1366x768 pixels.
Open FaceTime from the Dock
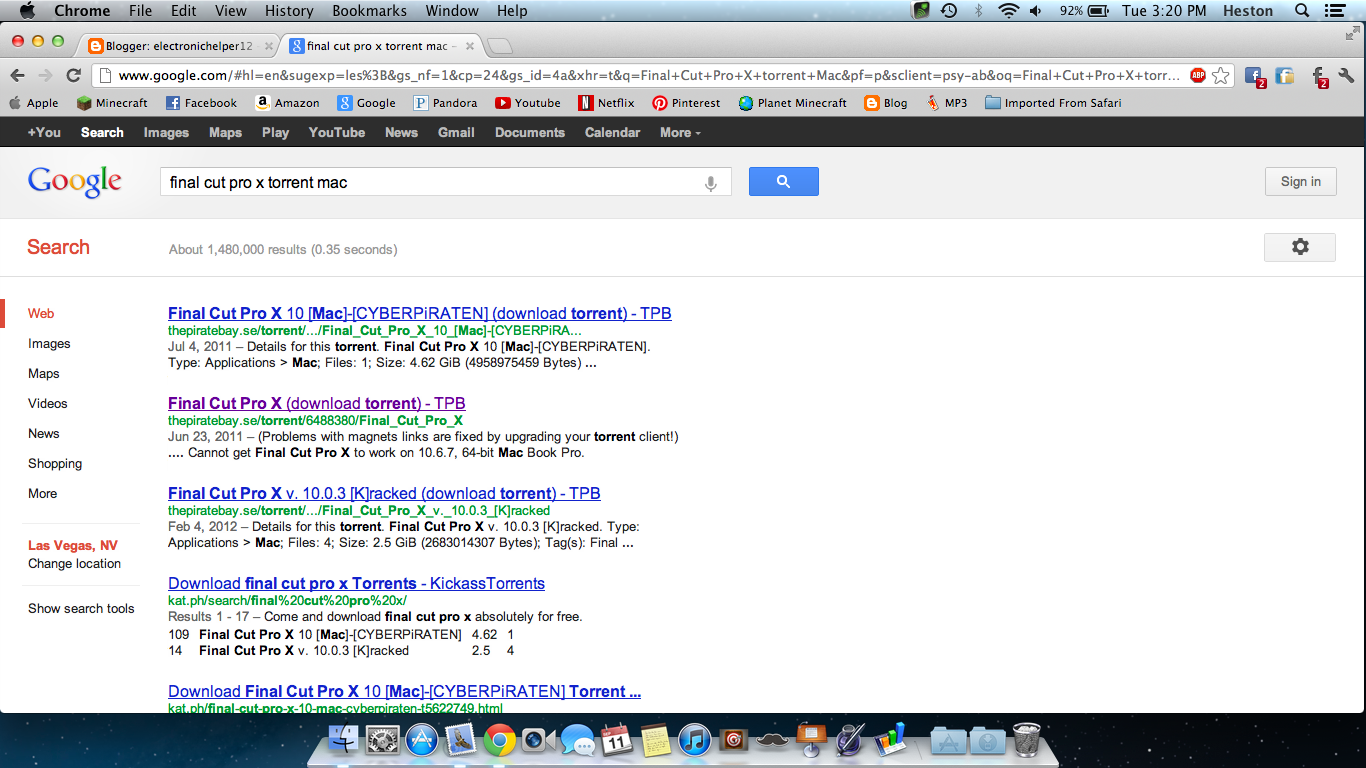click(x=538, y=741)
